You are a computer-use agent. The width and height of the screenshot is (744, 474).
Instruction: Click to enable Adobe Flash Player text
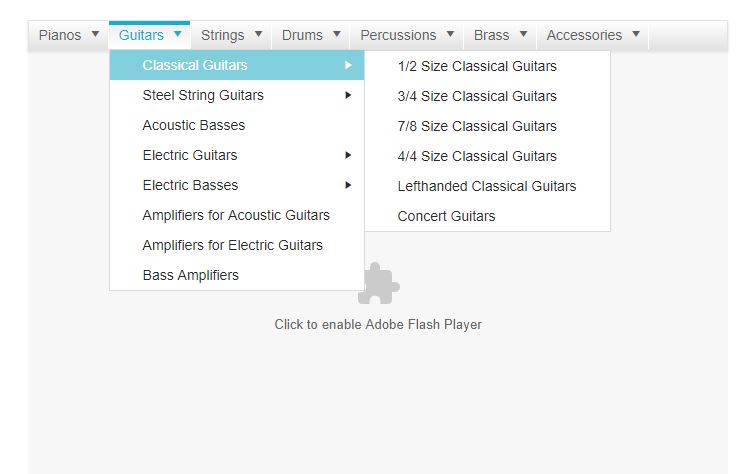(x=378, y=324)
